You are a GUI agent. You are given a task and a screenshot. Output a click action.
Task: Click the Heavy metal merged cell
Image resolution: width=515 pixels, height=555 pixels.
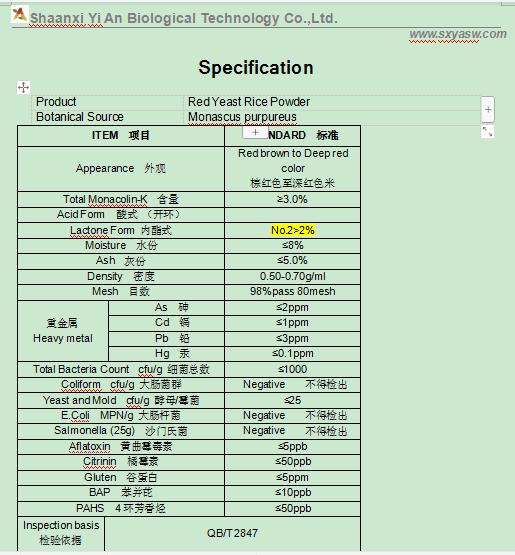coord(63,331)
